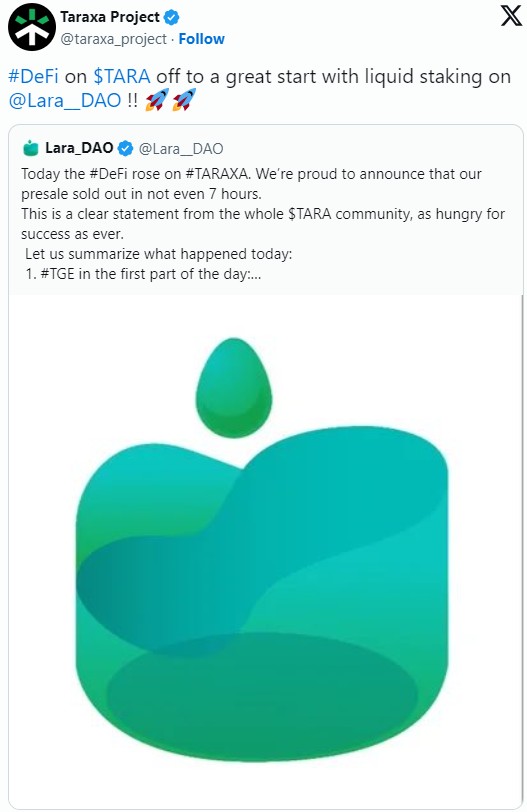This screenshot has width=527, height=812.
Task: Click the truncated '#TGE in the first part' line
Action: 143,274
